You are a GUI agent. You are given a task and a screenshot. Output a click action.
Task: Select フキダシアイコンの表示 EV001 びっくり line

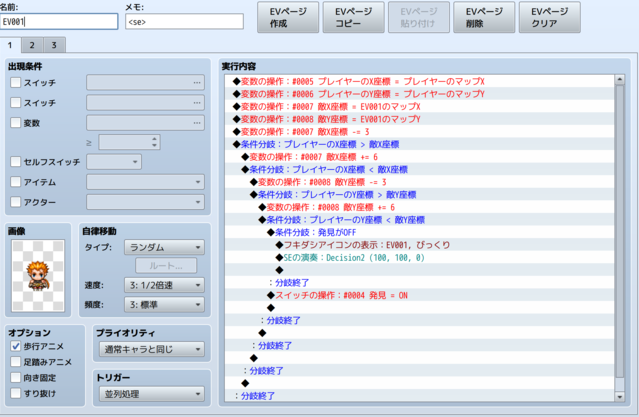(420, 245)
